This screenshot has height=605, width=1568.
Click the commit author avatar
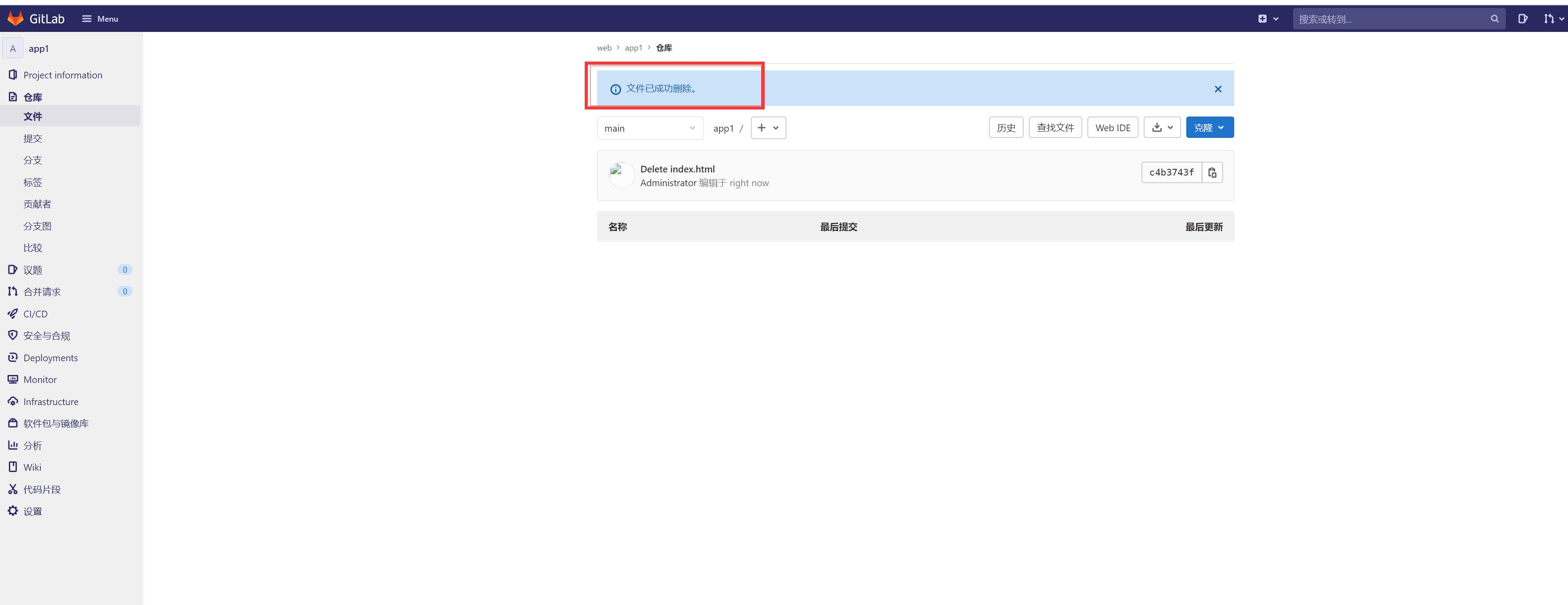(622, 175)
